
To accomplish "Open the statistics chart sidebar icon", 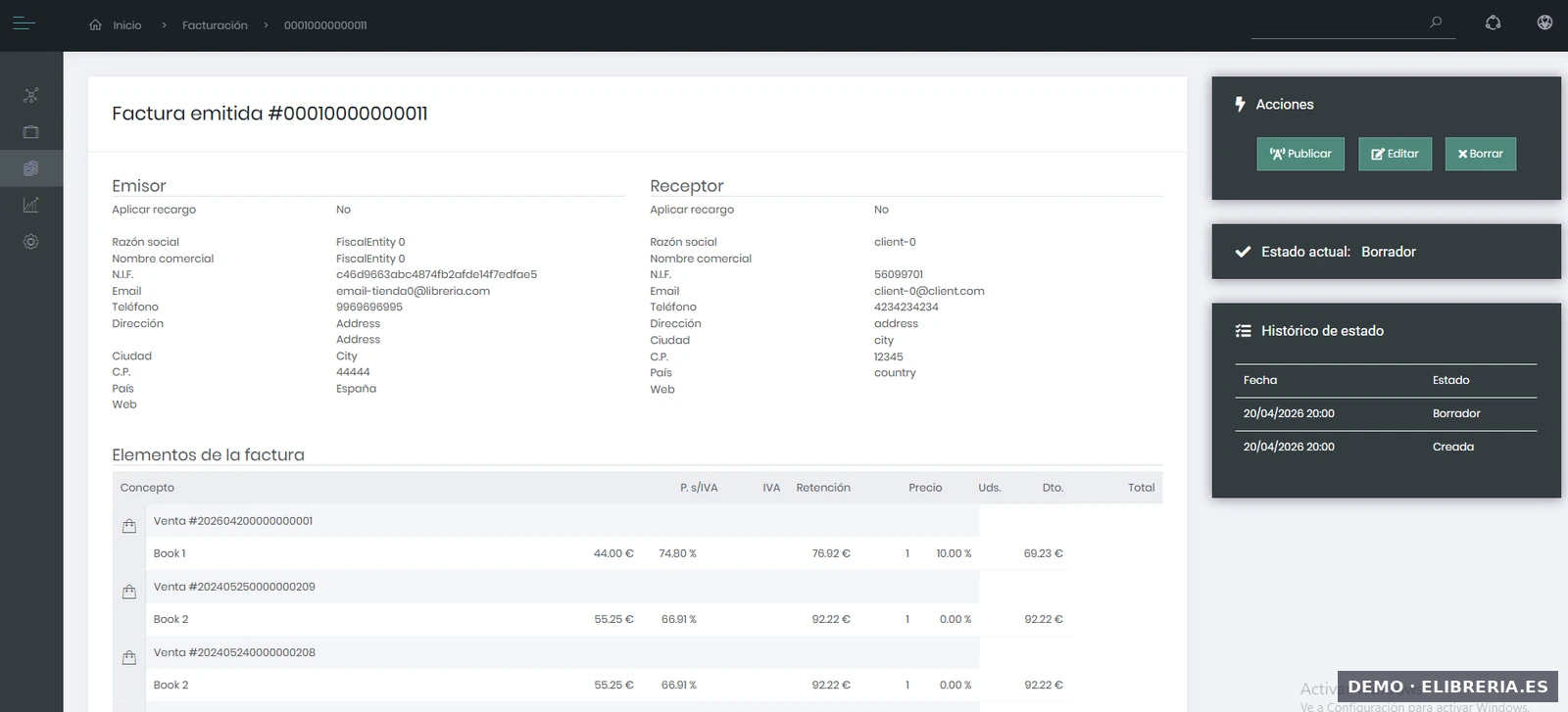I will point(31,205).
